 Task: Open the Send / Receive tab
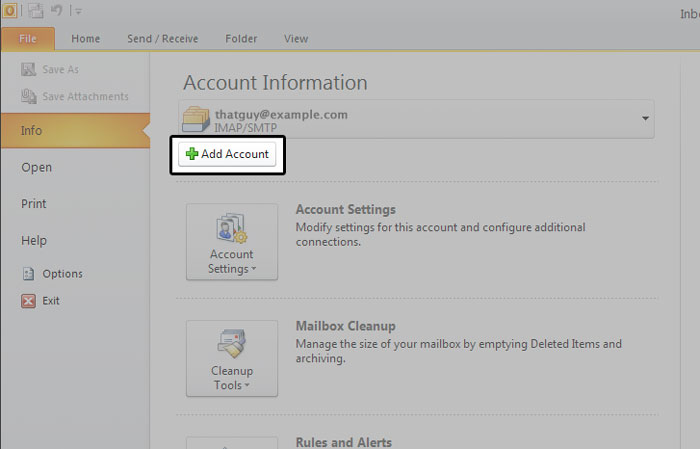click(162, 39)
